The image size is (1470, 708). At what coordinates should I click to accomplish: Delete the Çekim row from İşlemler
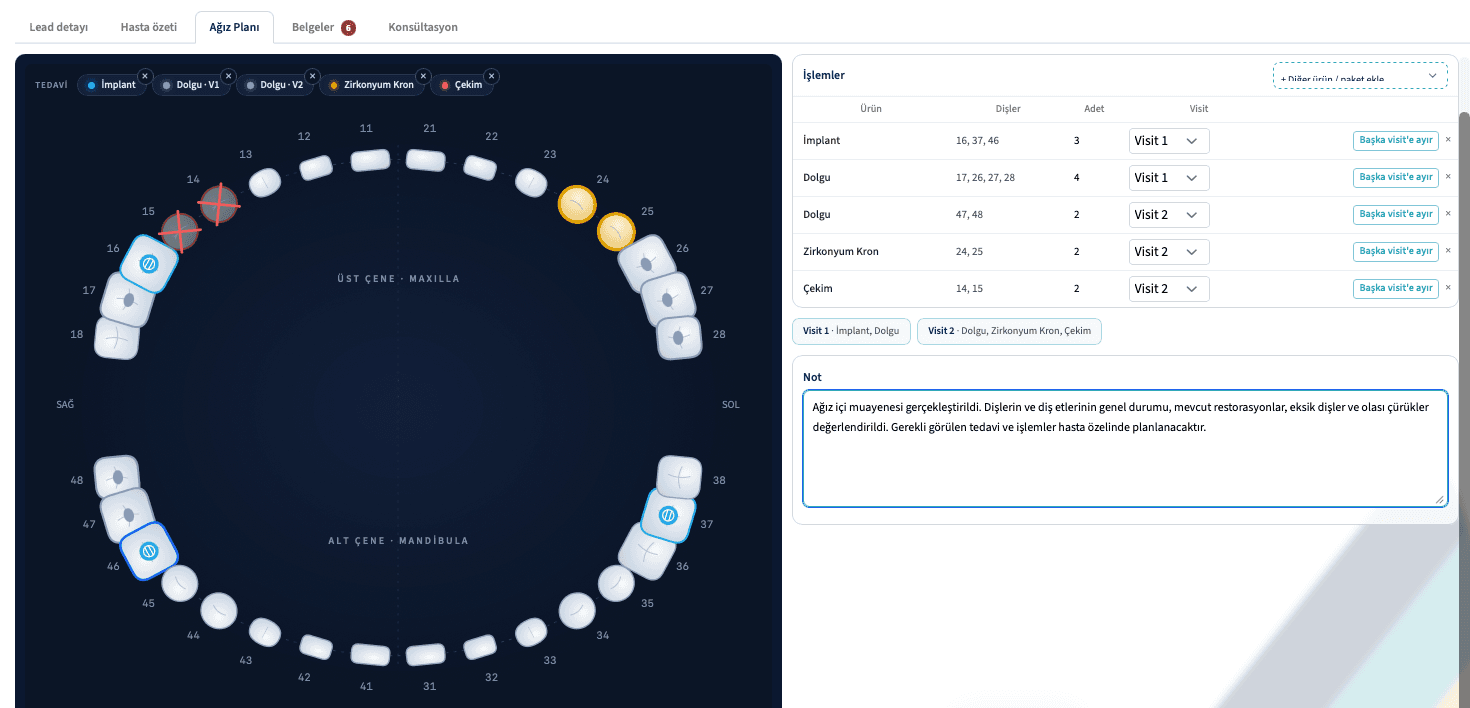[x=1448, y=288]
